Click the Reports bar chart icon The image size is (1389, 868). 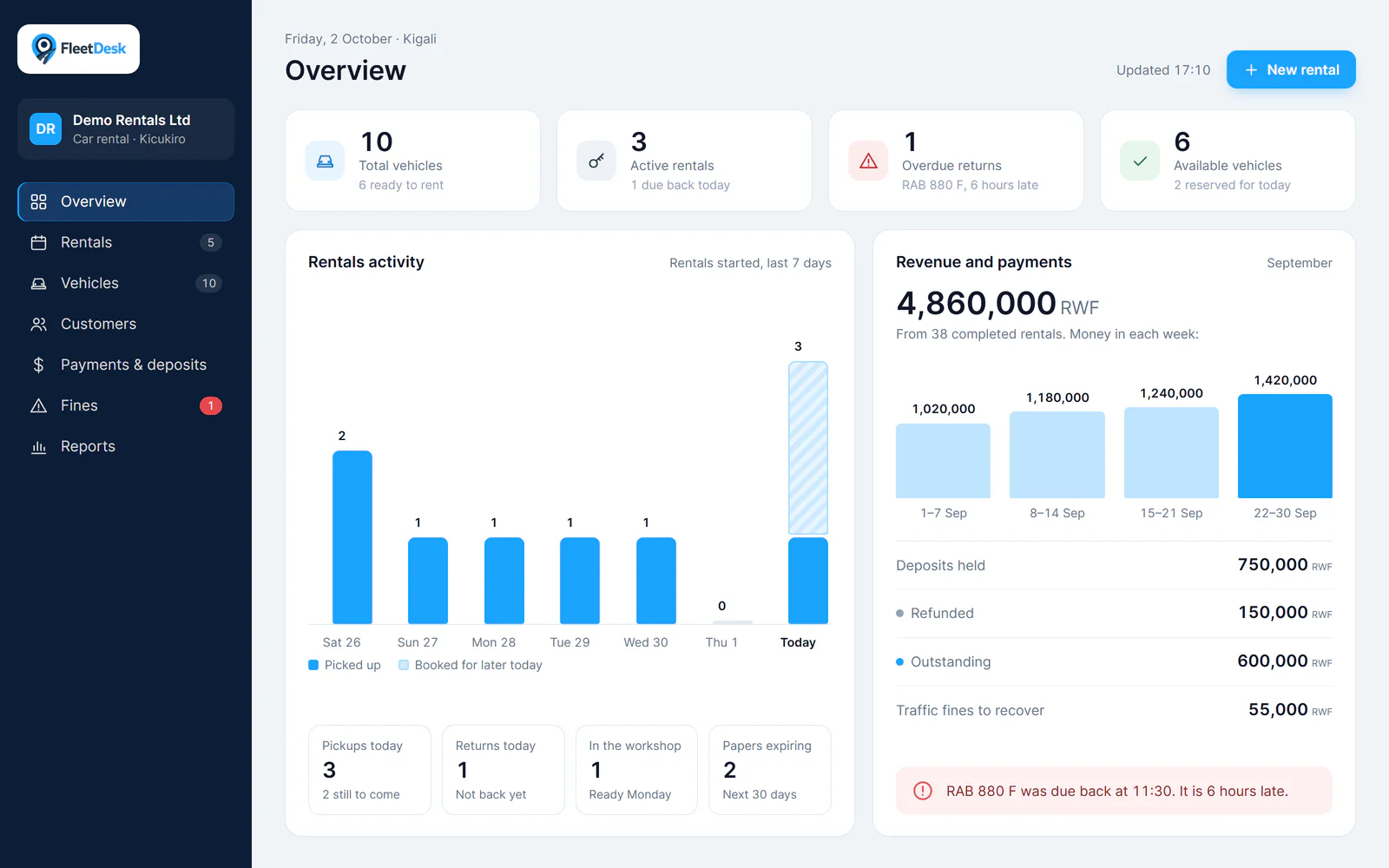38,446
